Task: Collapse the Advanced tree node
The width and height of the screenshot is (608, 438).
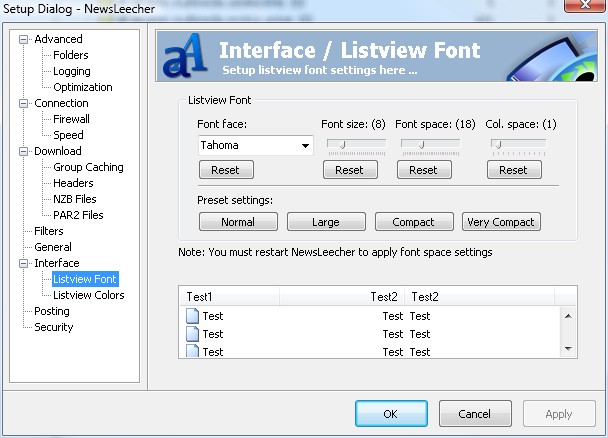Action: 24,40
